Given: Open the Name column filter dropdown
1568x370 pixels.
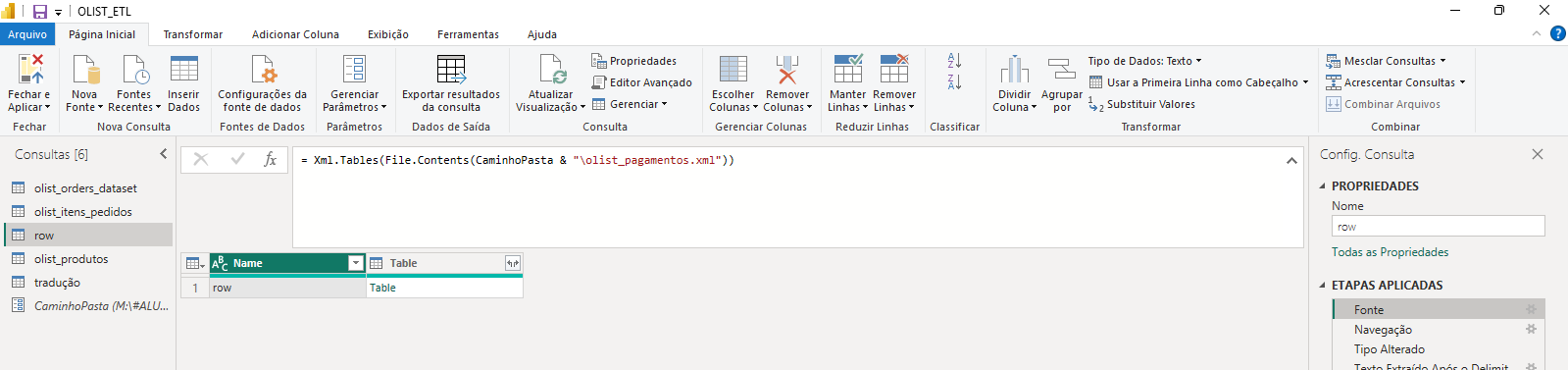Looking at the screenshot, I should point(356,263).
